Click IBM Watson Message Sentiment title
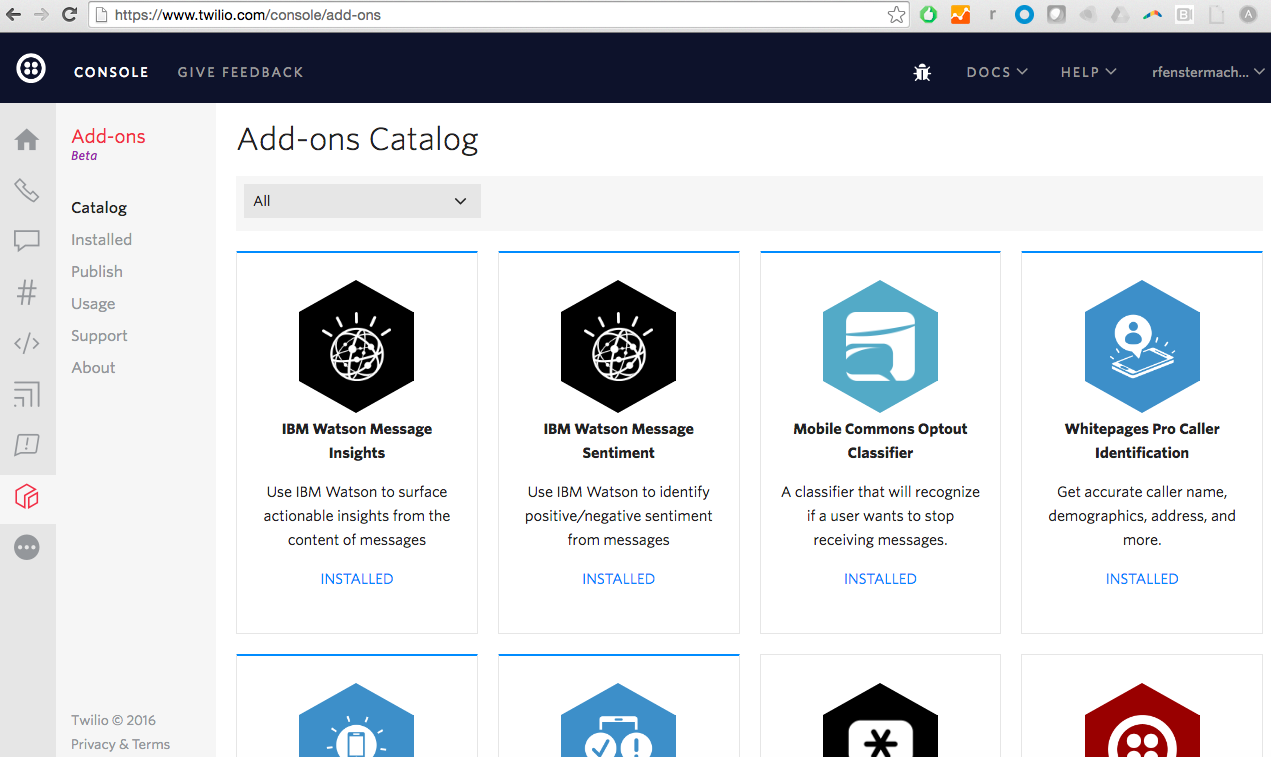Viewport: 1271px width, 757px height. (x=619, y=441)
